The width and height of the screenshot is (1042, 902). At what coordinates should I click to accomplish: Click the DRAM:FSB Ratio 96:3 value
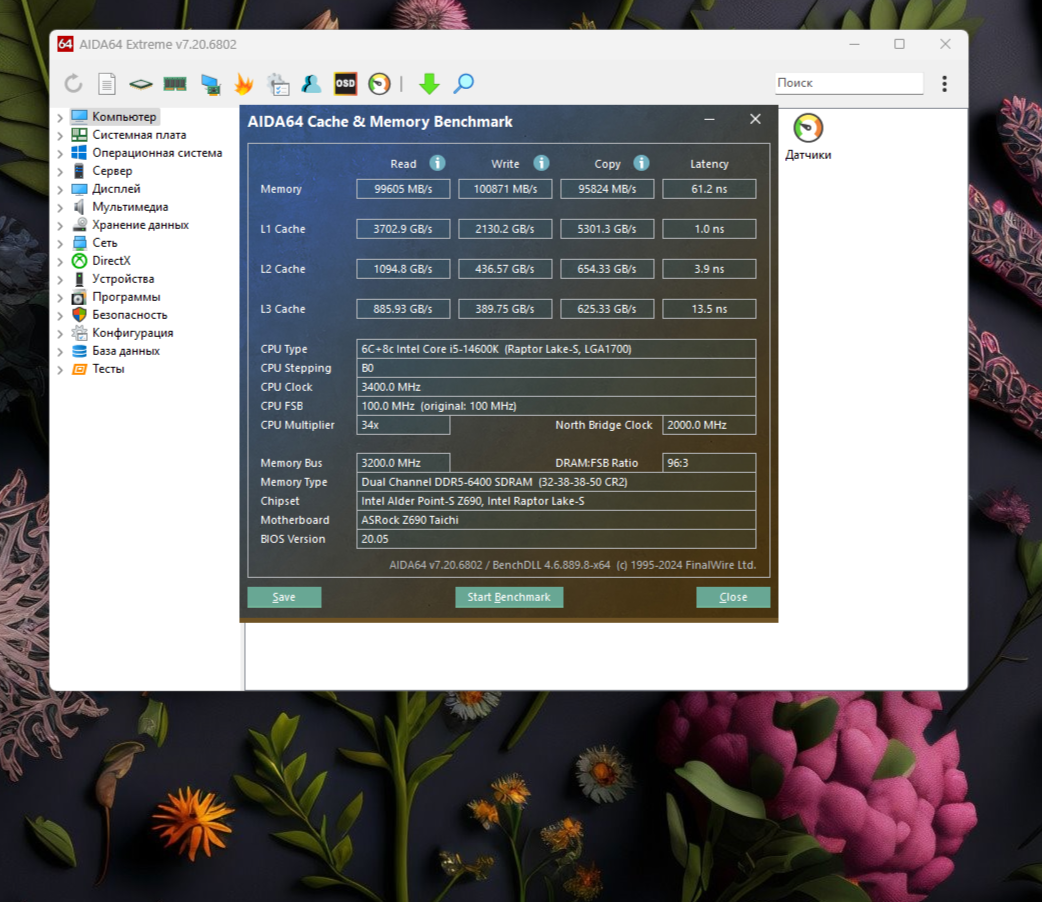[x=709, y=463]
